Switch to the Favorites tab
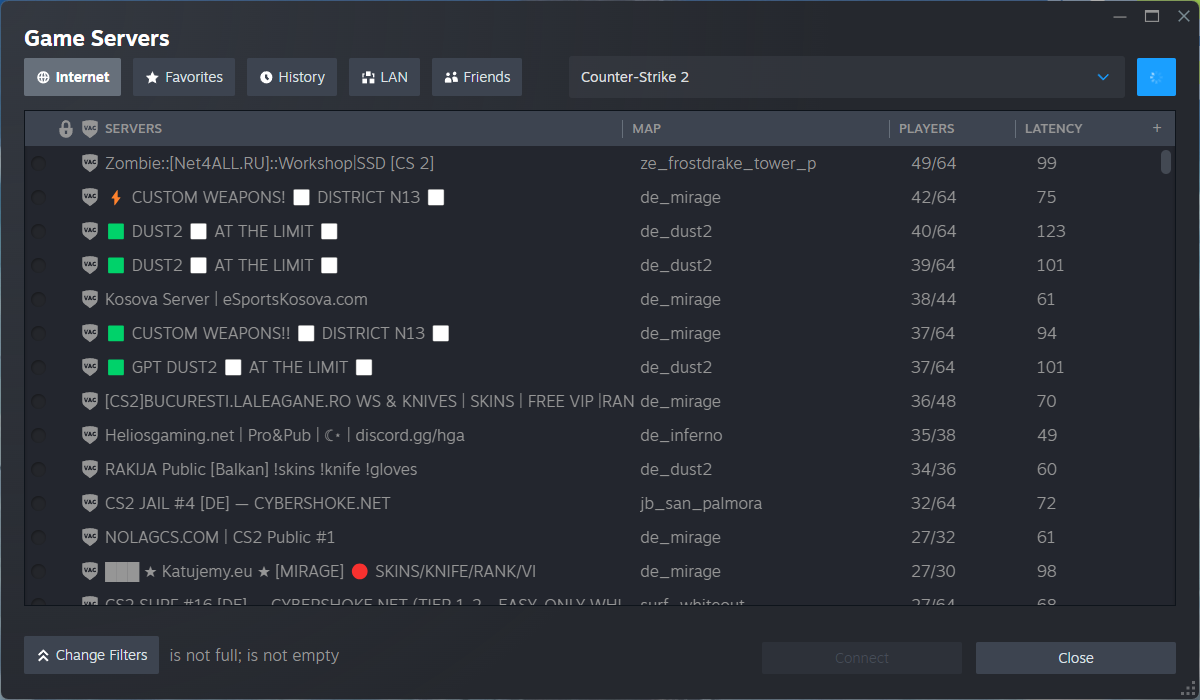 coord(184,77)
